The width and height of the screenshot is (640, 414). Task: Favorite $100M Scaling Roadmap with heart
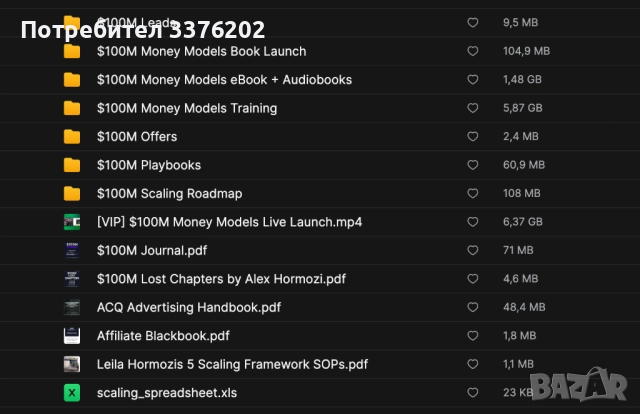point(473,193)
